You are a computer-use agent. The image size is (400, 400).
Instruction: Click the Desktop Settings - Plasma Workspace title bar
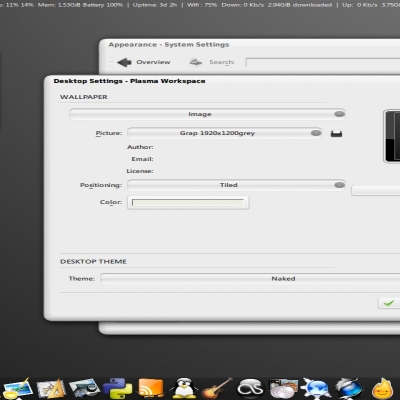point(222,81)
